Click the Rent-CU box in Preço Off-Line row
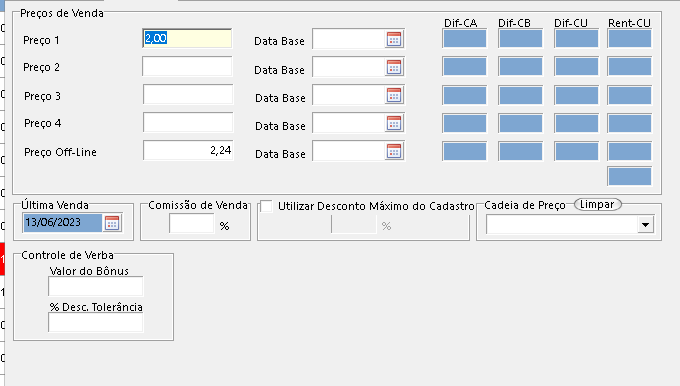 pyautogui.click(x=630, y=152)
